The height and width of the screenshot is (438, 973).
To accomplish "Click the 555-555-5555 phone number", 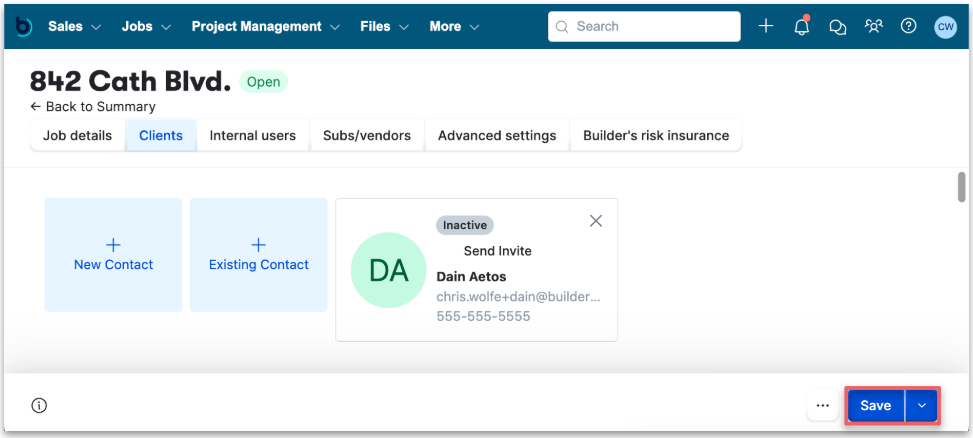I will click(x=483, y=316).
